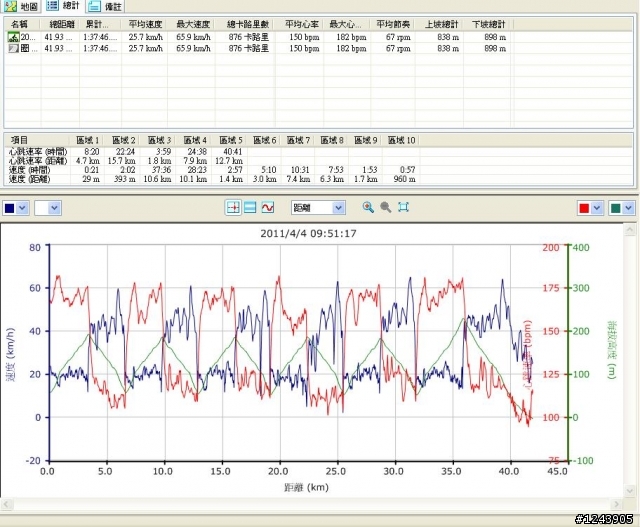The height and width of the screenshot is (527, 640).
Task: Zoom in on the chart
Action: tap(368, 208)
